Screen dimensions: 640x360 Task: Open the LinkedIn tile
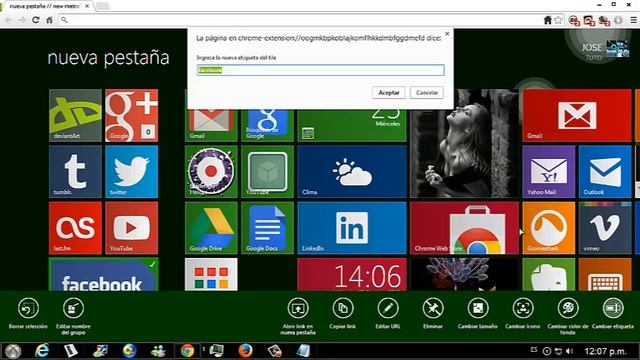point(352,228)
